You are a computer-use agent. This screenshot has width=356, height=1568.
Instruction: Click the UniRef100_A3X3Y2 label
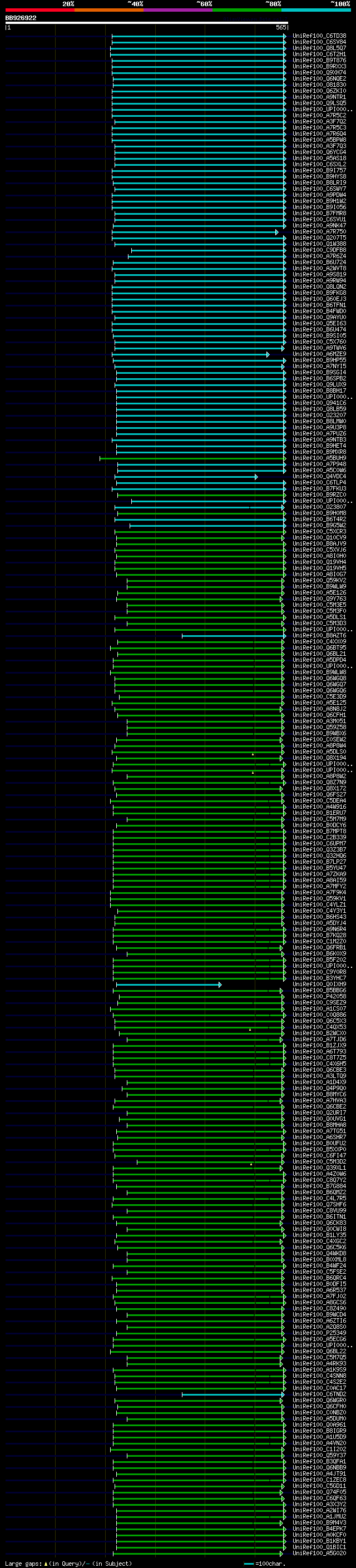[319, 1503]
